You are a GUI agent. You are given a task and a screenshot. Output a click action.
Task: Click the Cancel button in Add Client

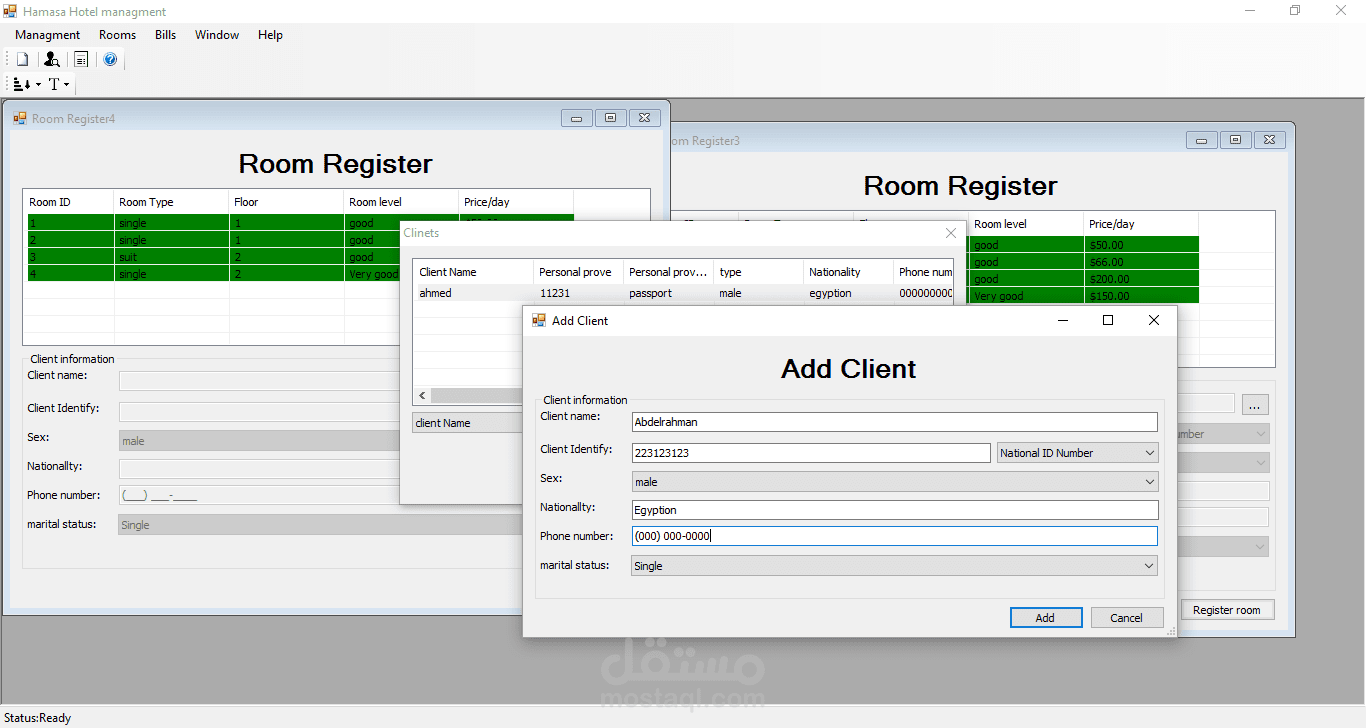point(1126,618)
